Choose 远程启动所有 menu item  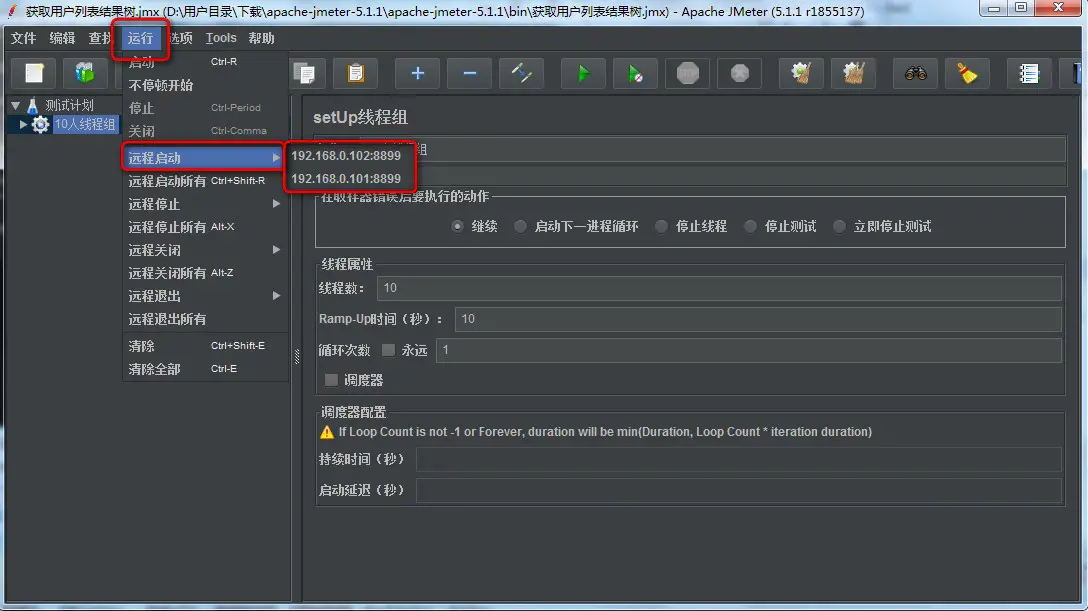click(205, 181)
